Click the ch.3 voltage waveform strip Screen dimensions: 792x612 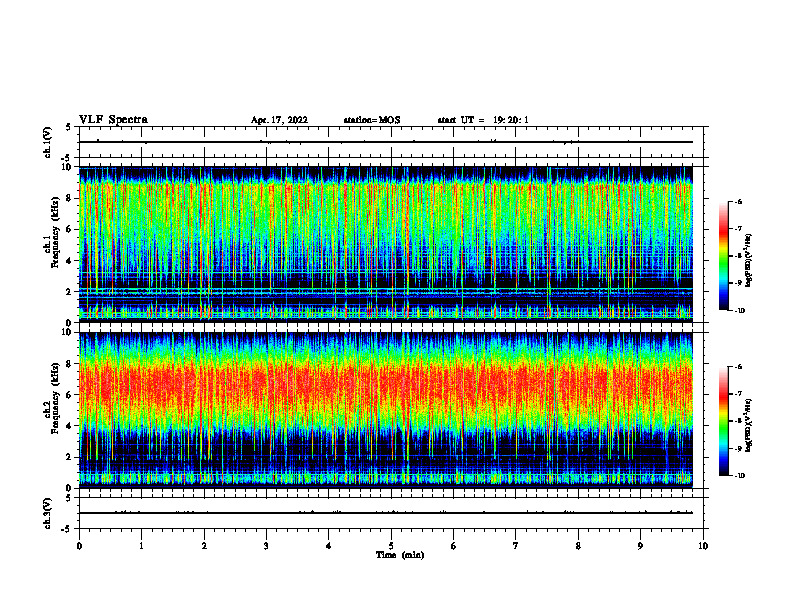(391, 513)
